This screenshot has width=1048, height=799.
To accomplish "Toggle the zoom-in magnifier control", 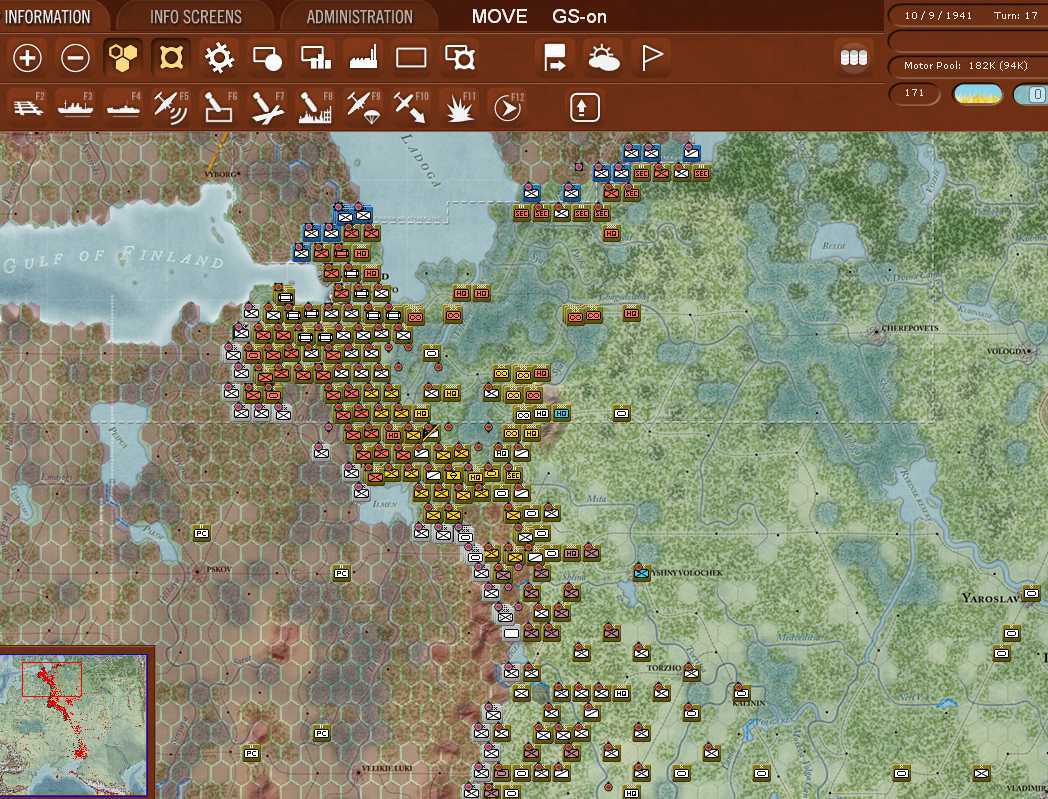I will point(27,58).
